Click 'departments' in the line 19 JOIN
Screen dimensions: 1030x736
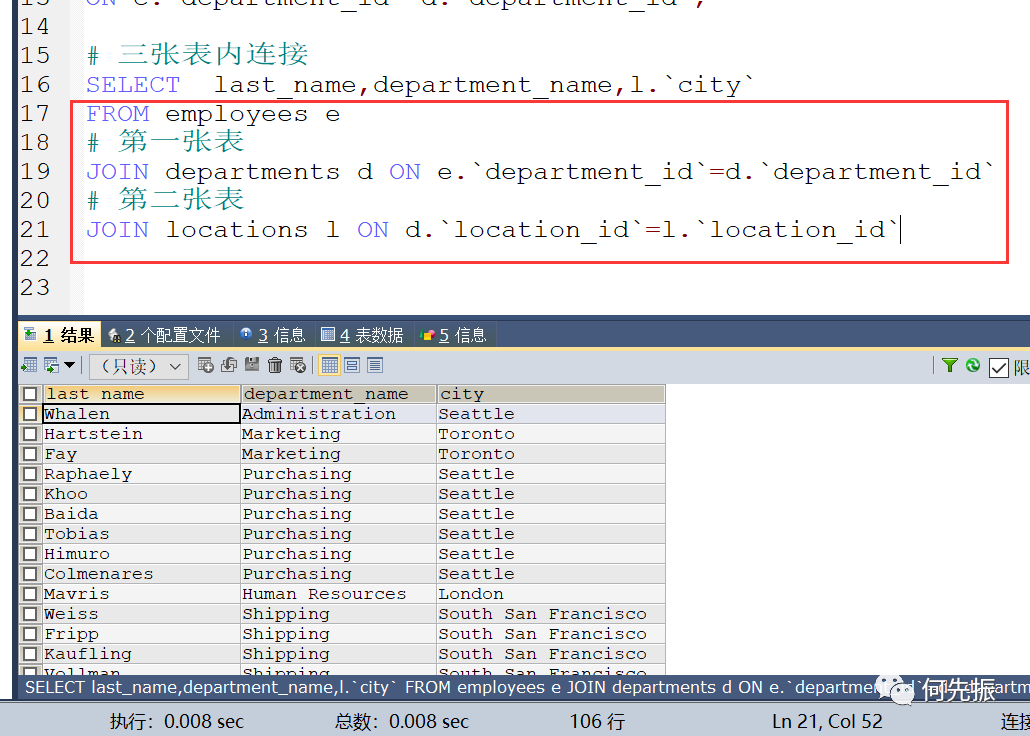[252, 172]
